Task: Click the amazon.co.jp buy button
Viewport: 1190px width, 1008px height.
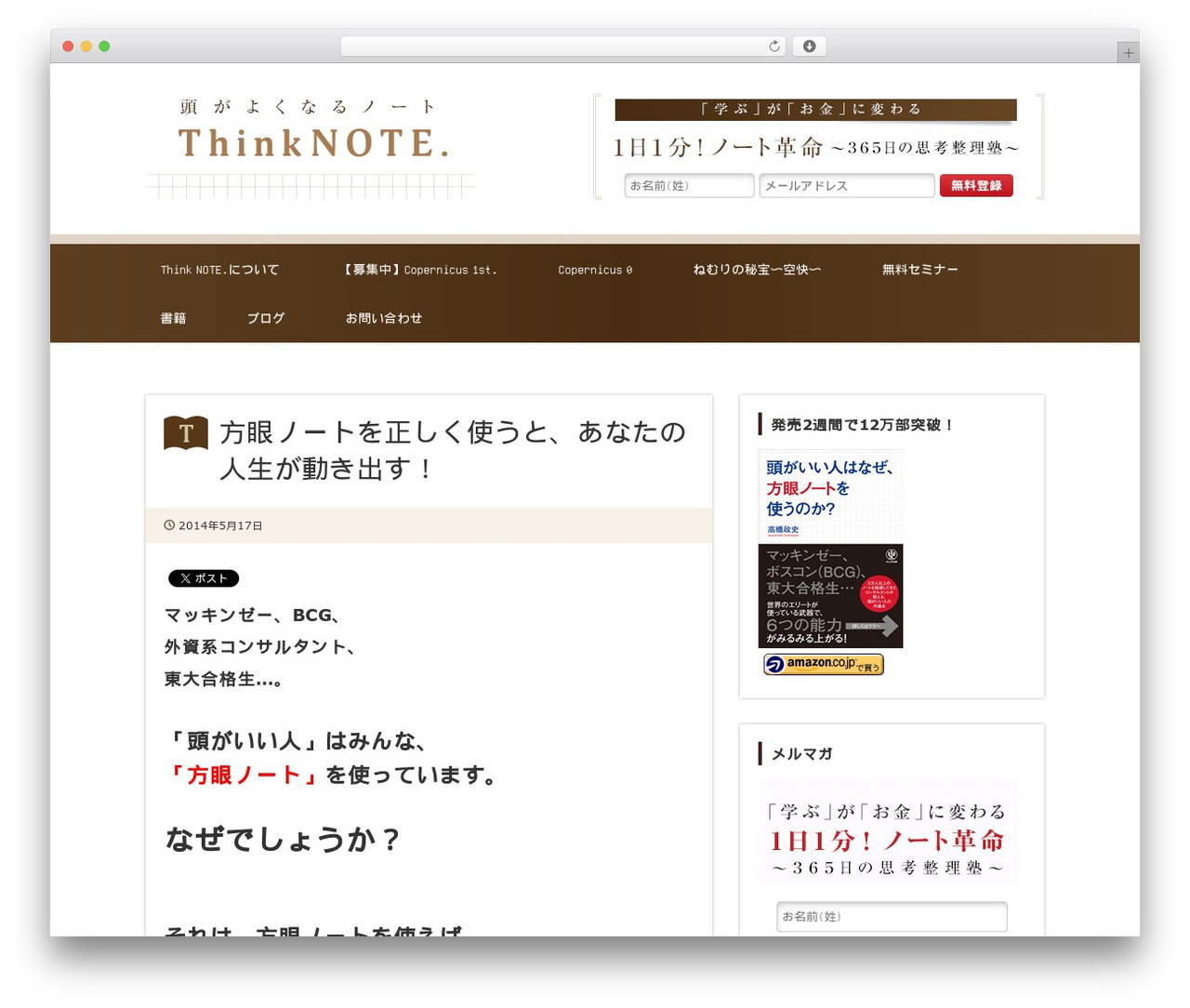Action: coord(824,664)
